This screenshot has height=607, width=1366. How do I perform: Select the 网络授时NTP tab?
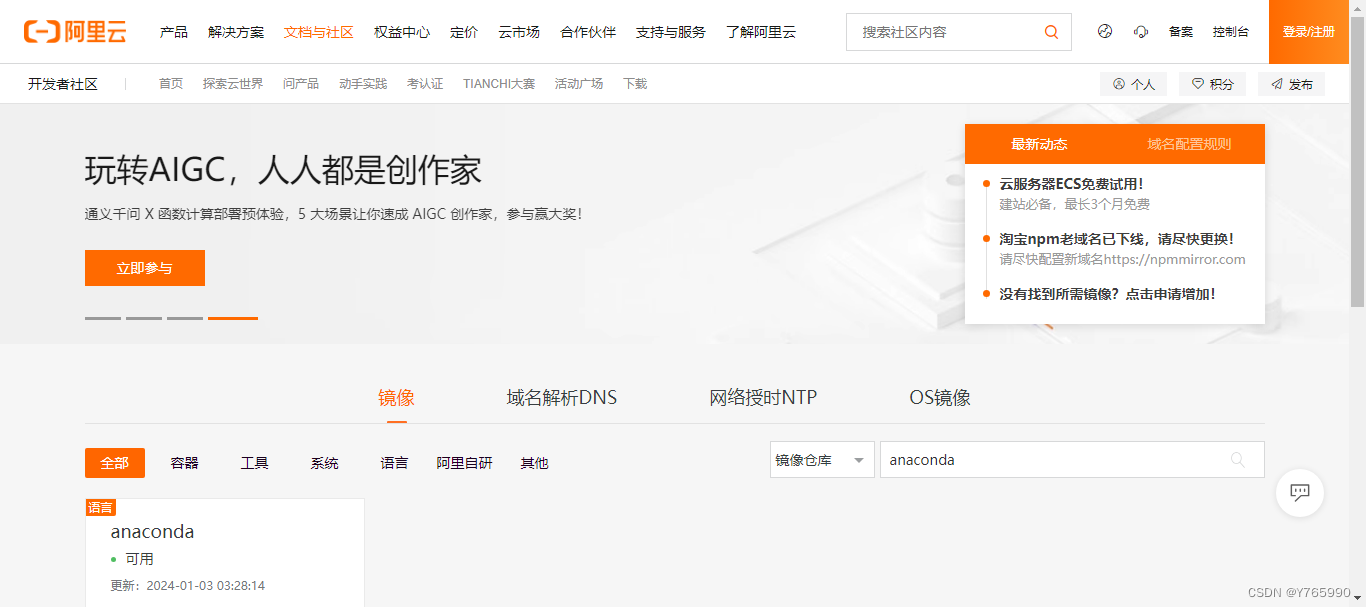pyautogui.click(x=763, y=398)
